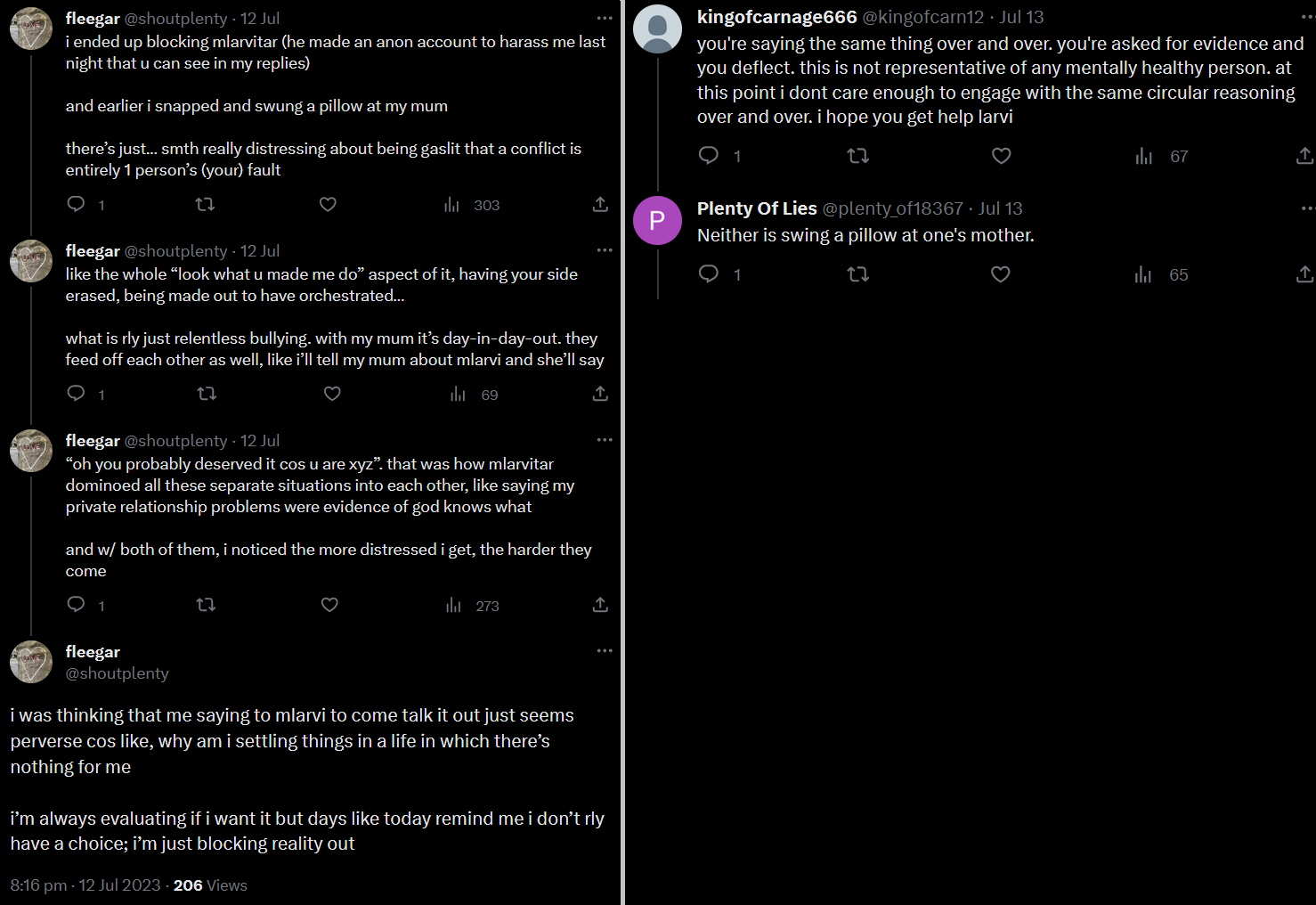The image size is (1316, 905).
Task: Like the tweet with 273 views
Action: (329, 606)
